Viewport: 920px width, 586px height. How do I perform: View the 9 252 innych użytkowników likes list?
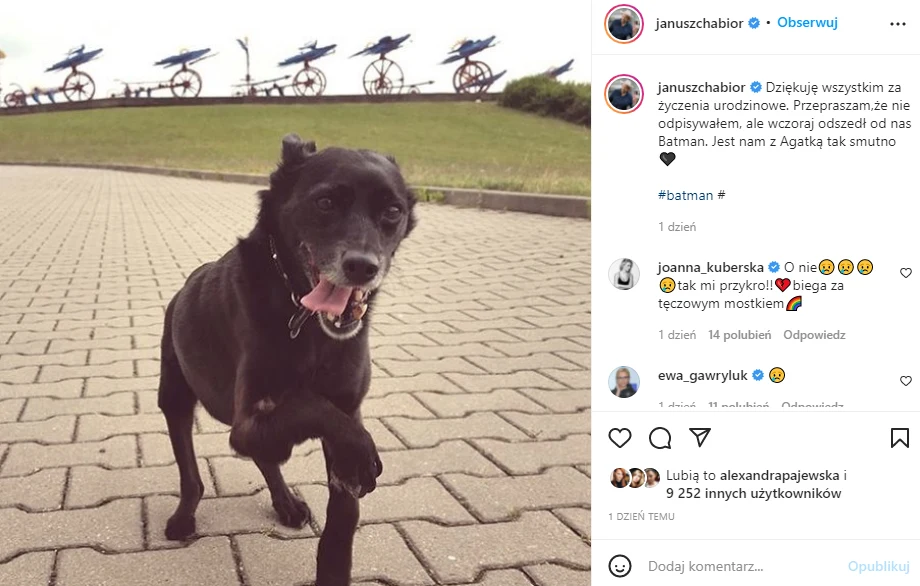click(x=753, y=493)
